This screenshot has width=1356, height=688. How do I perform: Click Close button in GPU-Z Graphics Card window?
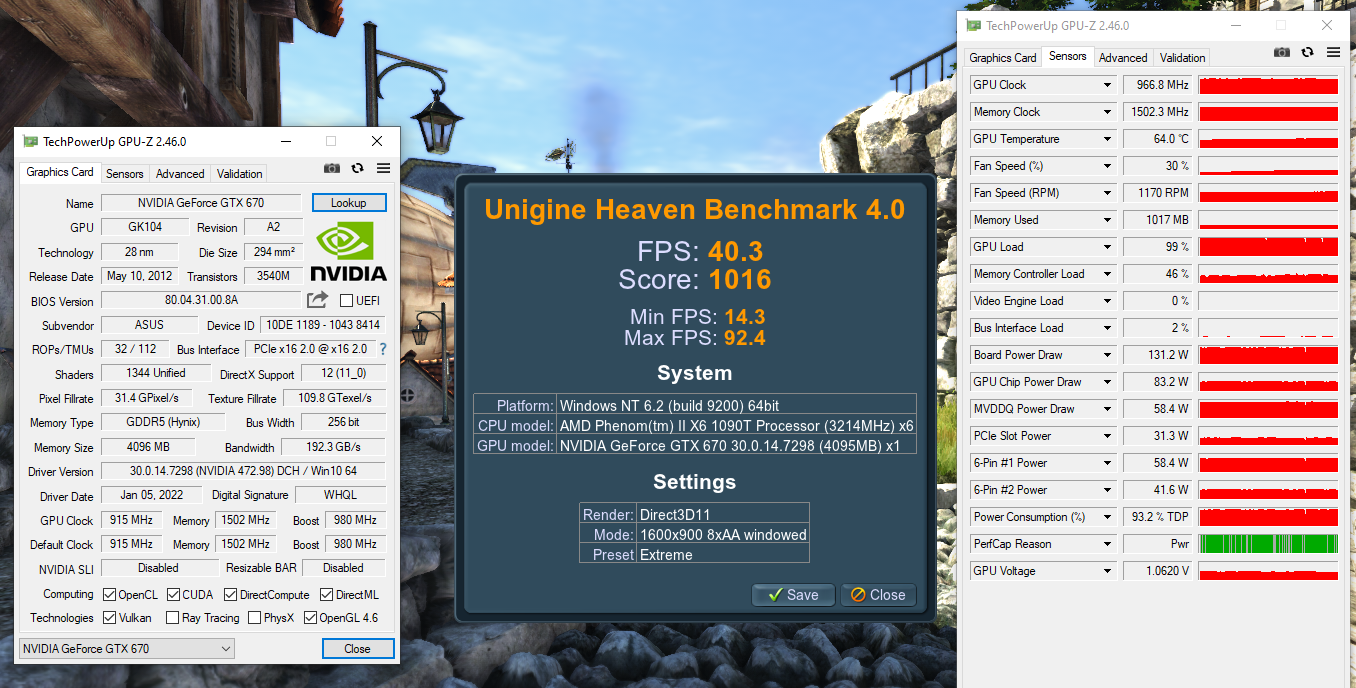tap(357, 649)
